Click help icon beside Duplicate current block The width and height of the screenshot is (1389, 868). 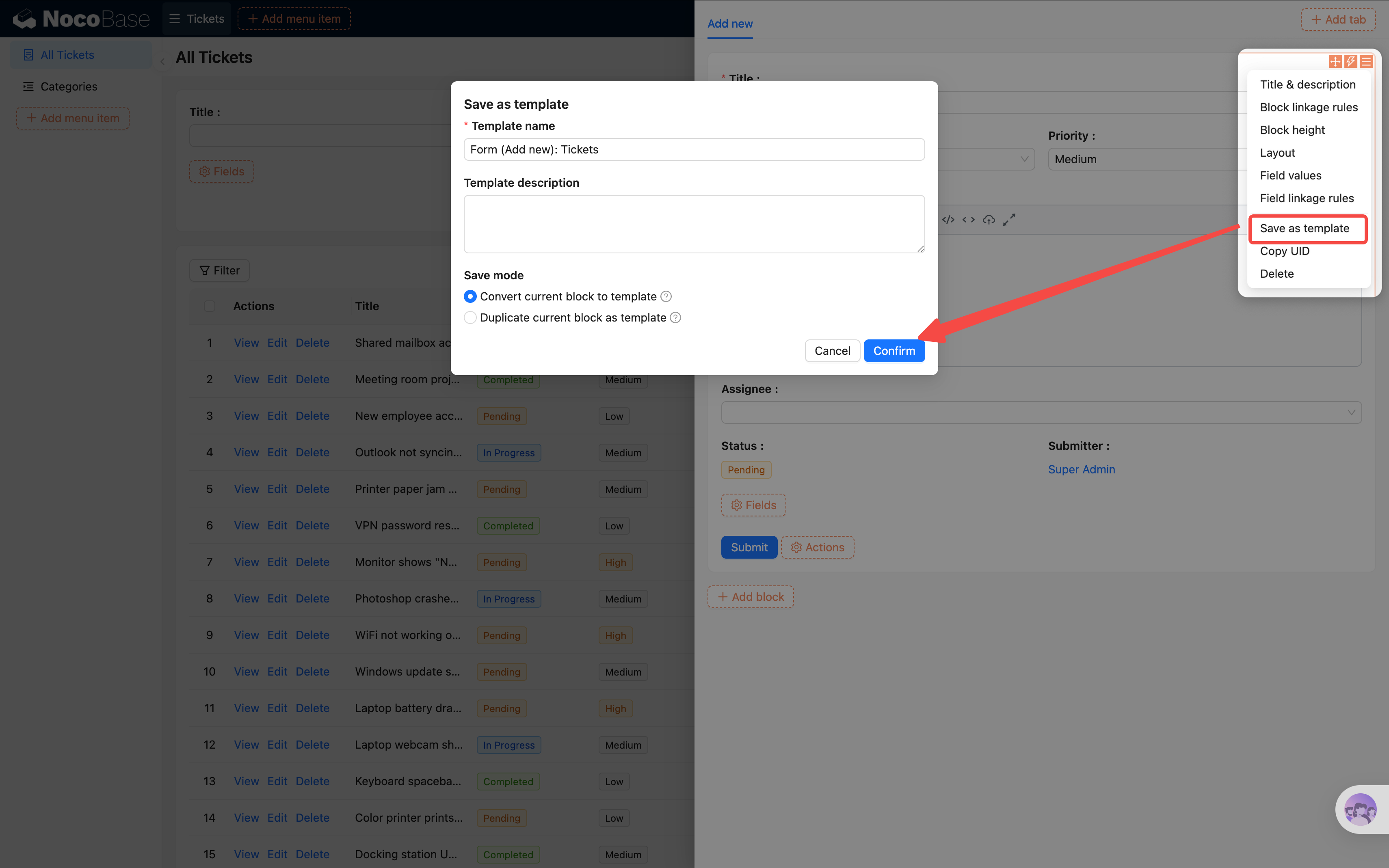tap(676, 318)
